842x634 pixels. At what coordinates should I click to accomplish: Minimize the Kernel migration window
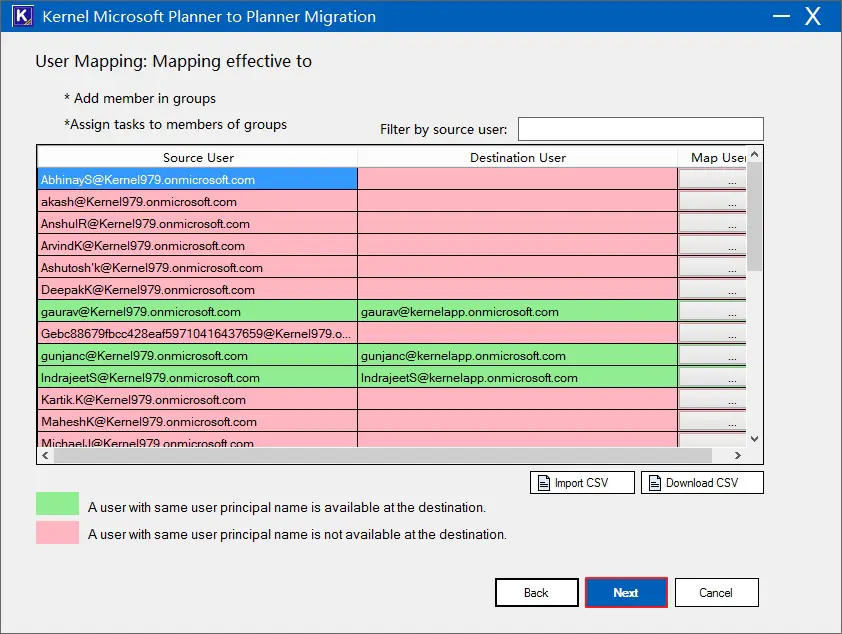(x=781, y=16)
